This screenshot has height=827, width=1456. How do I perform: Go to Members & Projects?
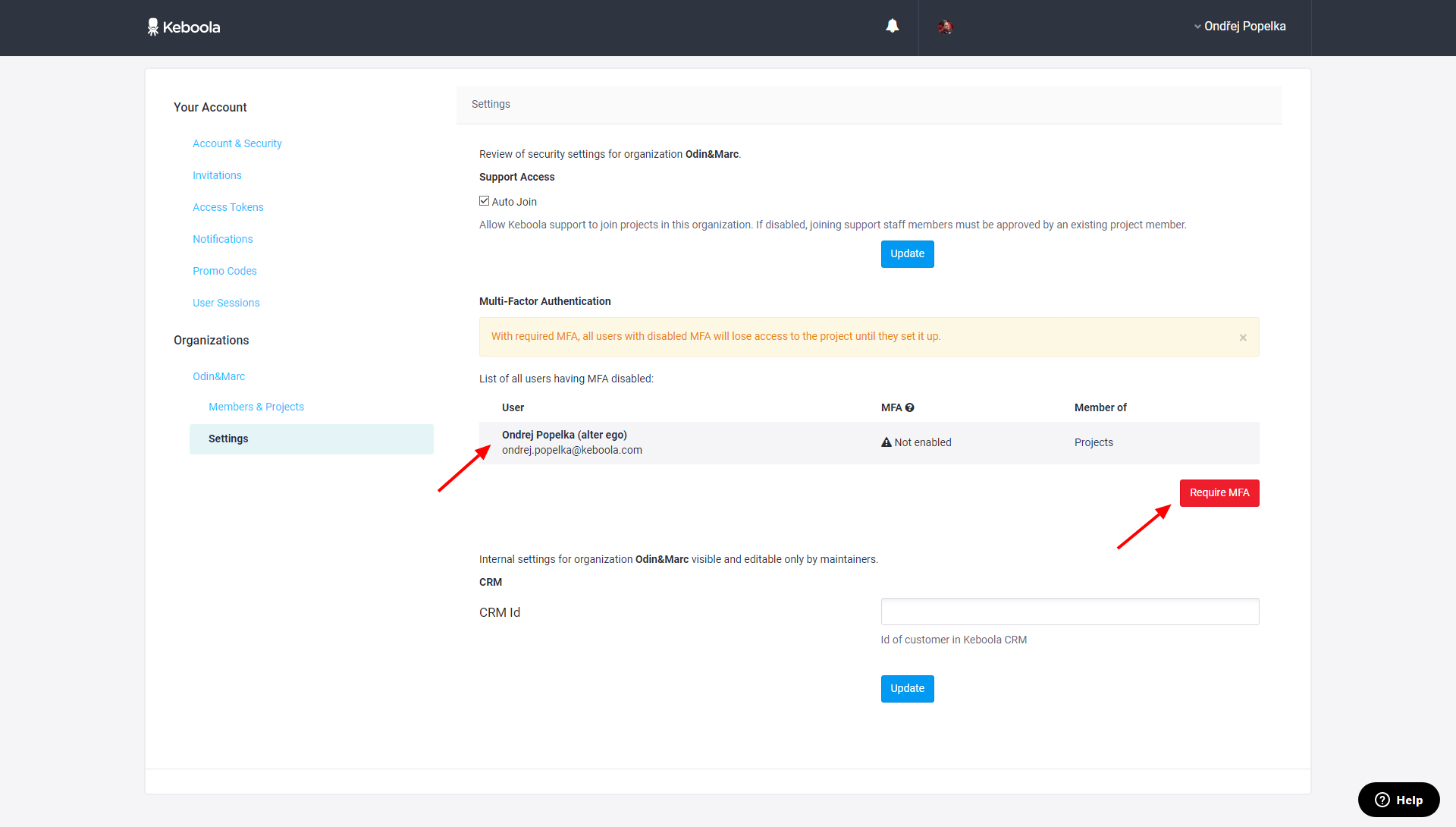[x=256, y=407]
